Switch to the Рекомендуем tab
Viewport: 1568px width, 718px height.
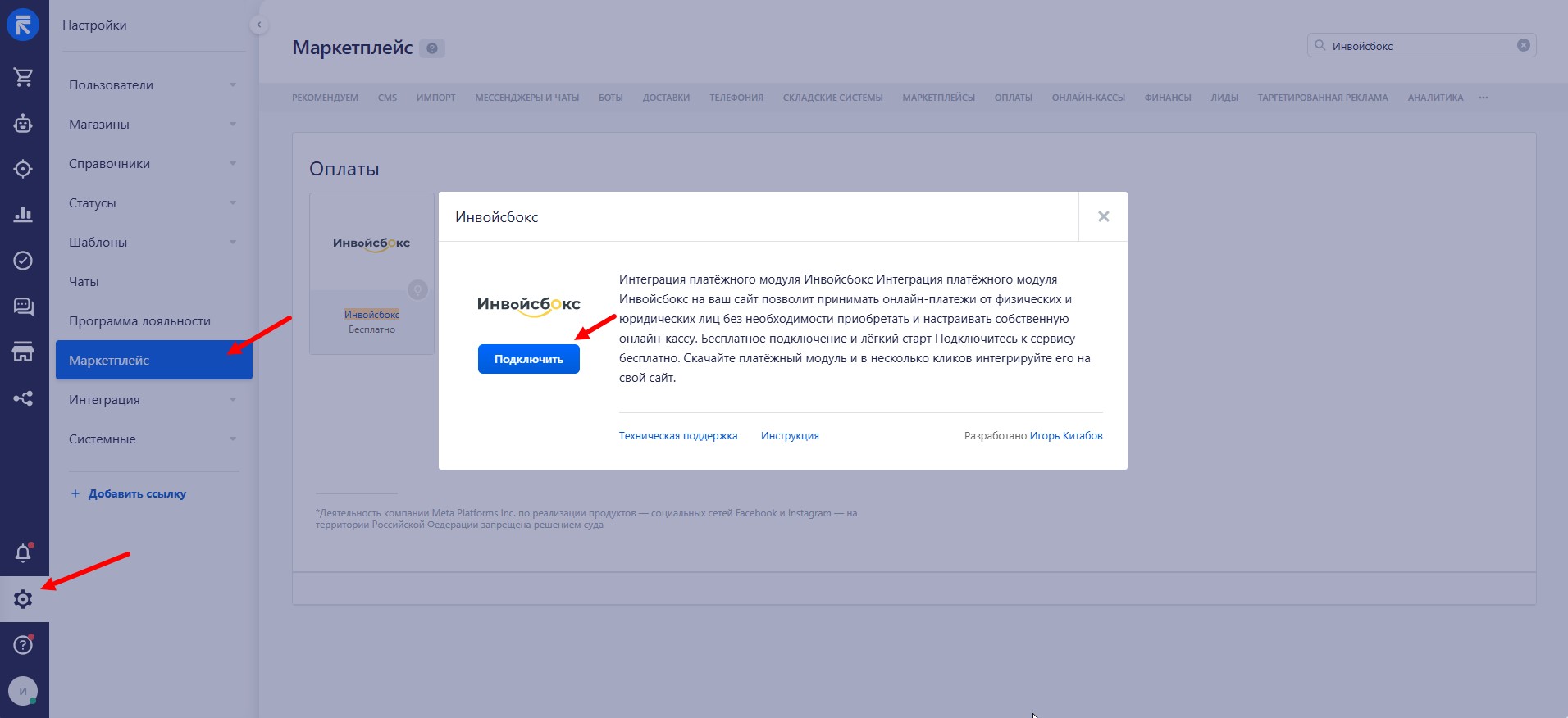[325, 98]
